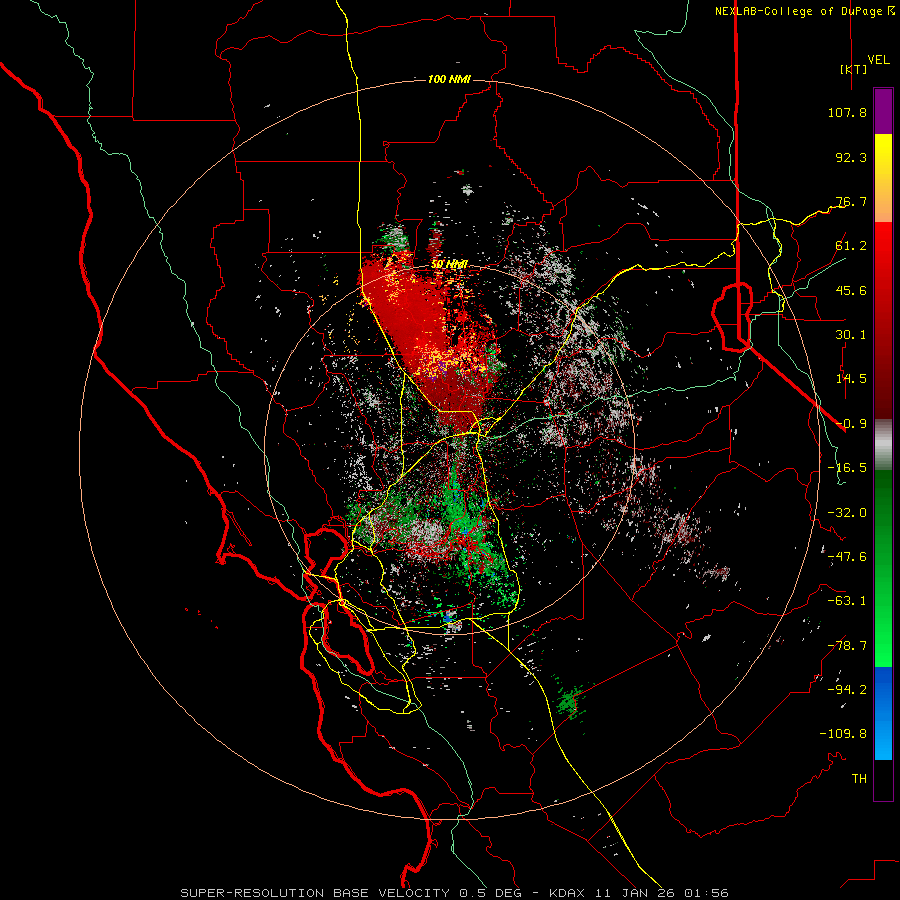Click the 01:56 timestamp in caption

[x=705, y=893]
